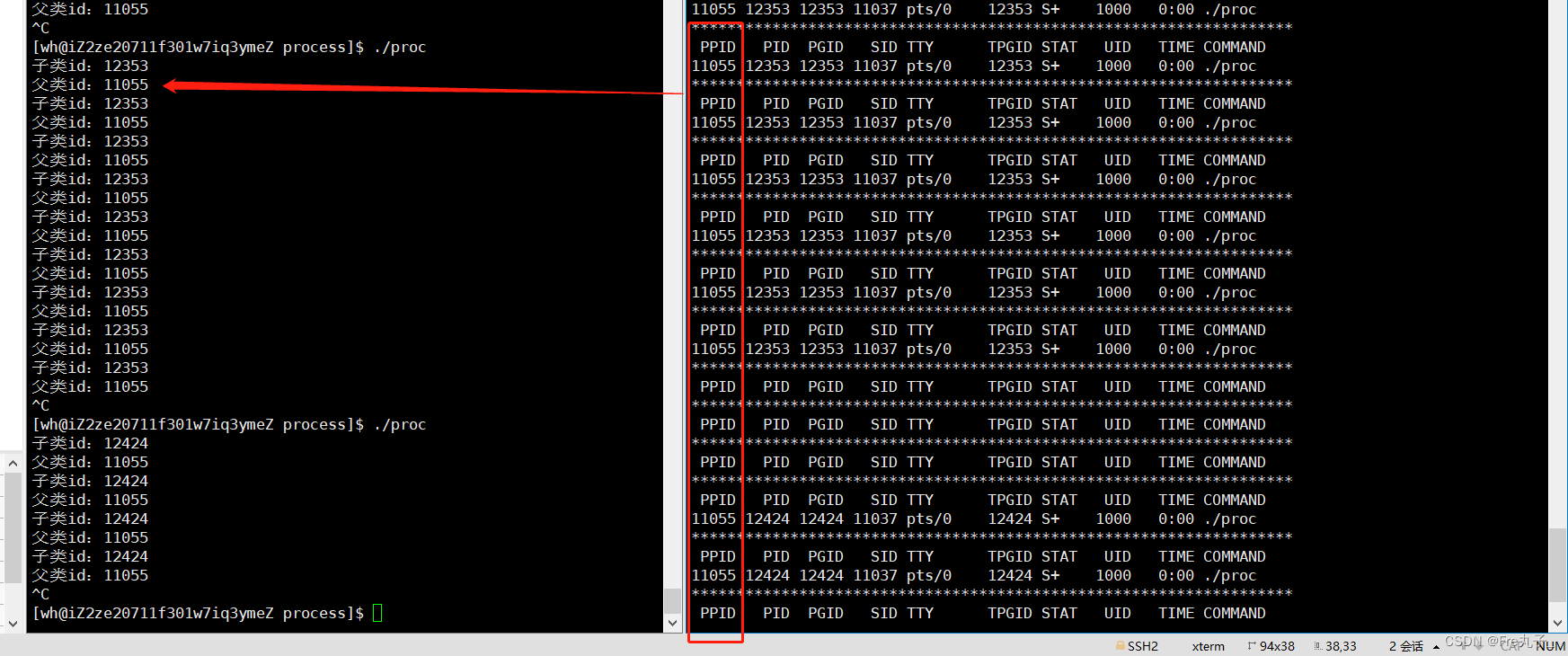
Task: Click the scroll thumb of the right terminal's scrollbar
Action: click(x=1558, y=565)
